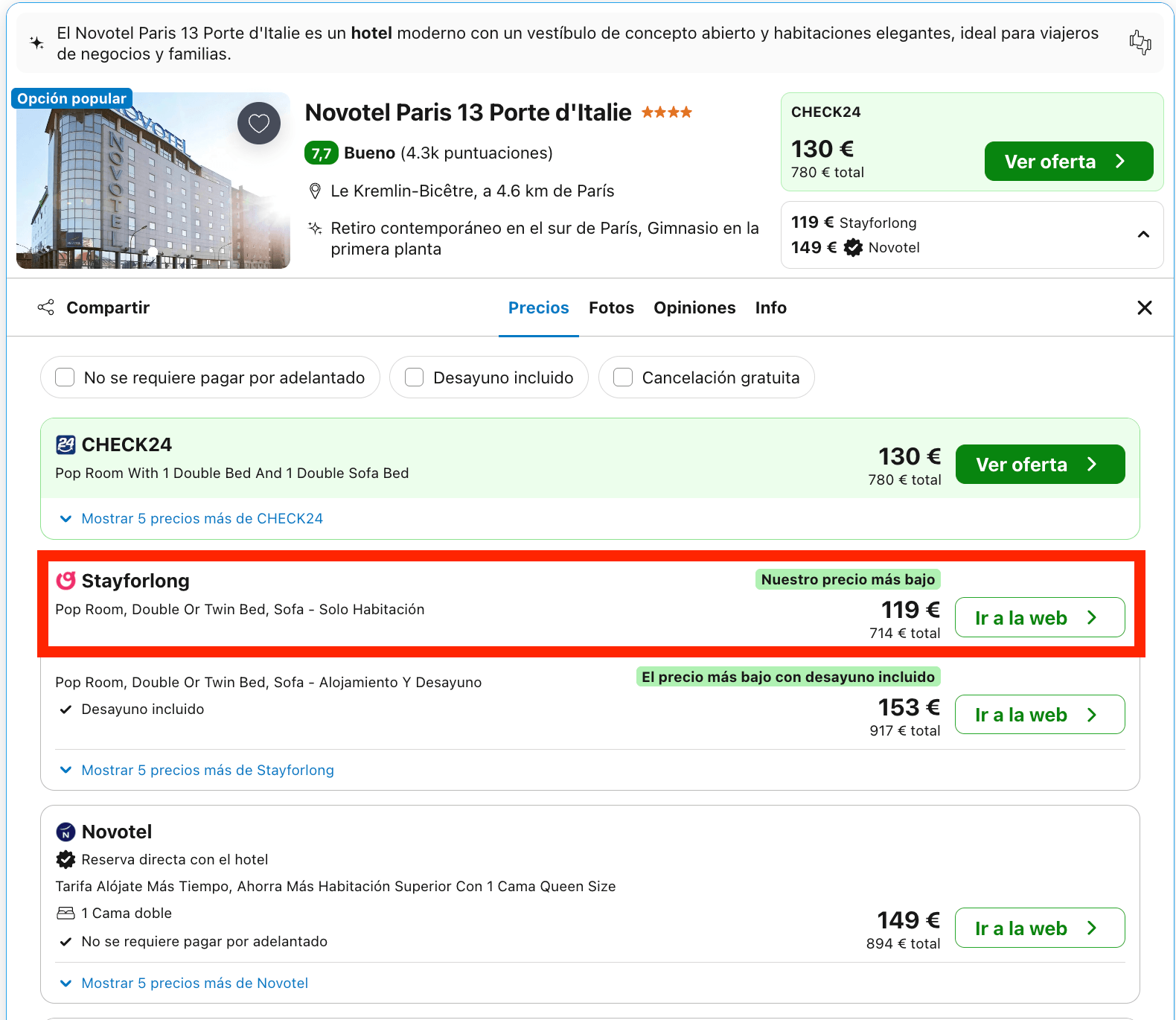Enable Desayuno incluido filter
The height and width of the screenshot is (1020, 1176).
(x=414, y=377)
